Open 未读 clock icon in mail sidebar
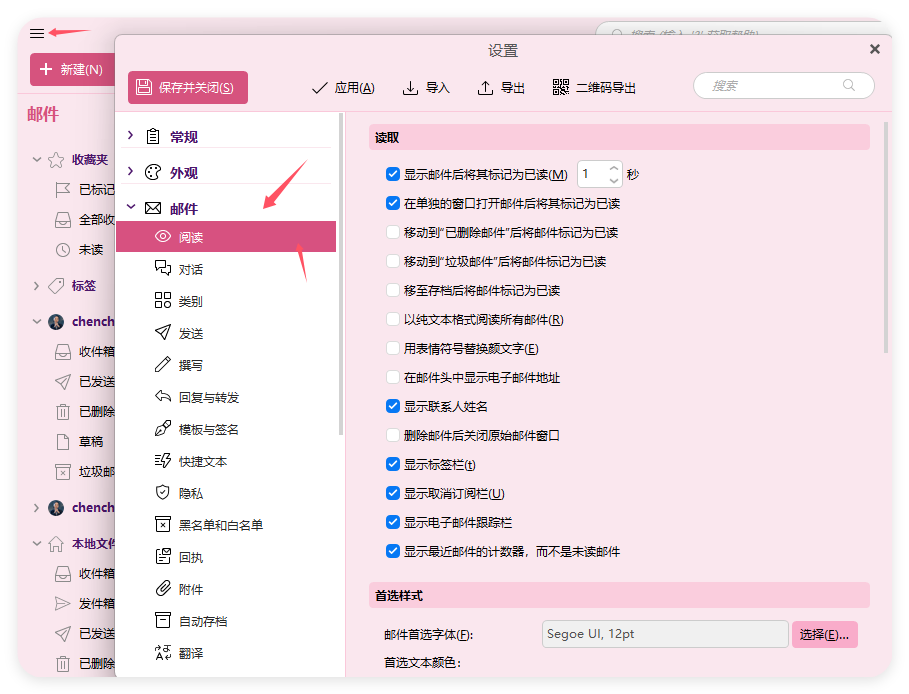This screenshot has width=909, height=694. 63,250
